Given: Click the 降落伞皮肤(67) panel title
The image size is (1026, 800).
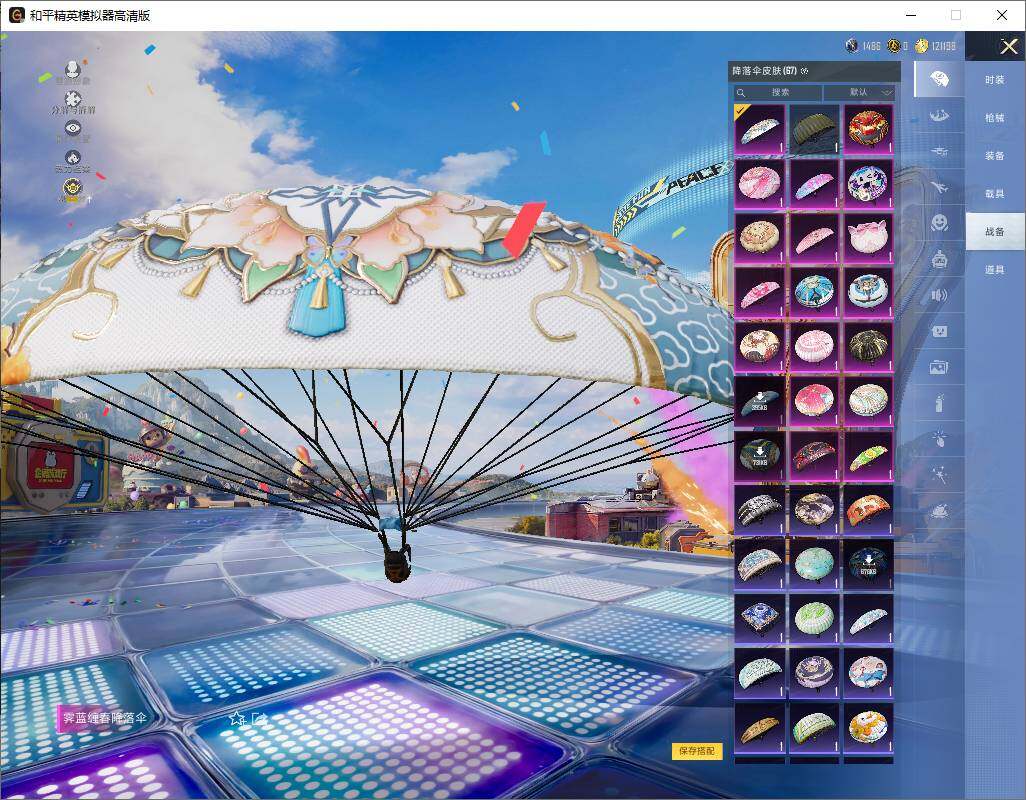Looking at the screenshot, I should [x=764, y=71].
